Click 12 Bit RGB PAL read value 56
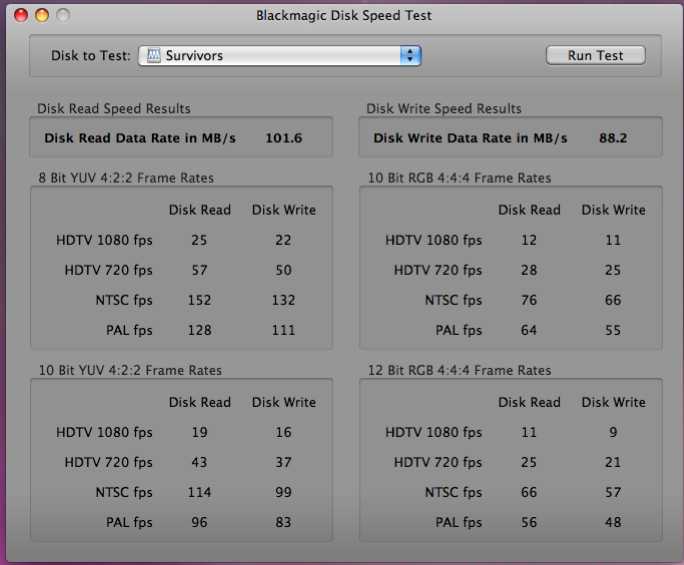The width and height of the screenshot is (684, 565). click(529, 523)
